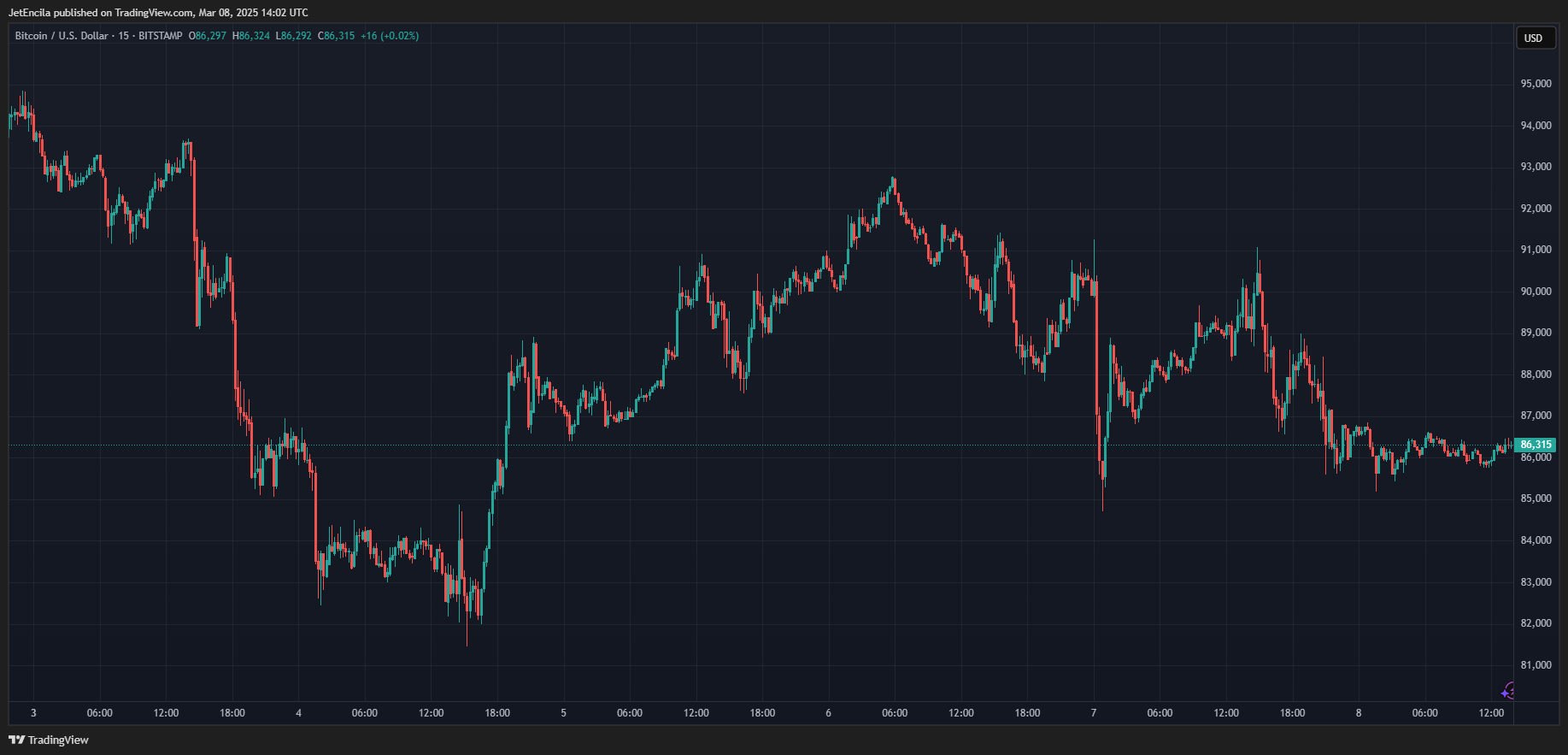
Task: Click the +16 (+0.02%) change value
Action: coord(390,36)
